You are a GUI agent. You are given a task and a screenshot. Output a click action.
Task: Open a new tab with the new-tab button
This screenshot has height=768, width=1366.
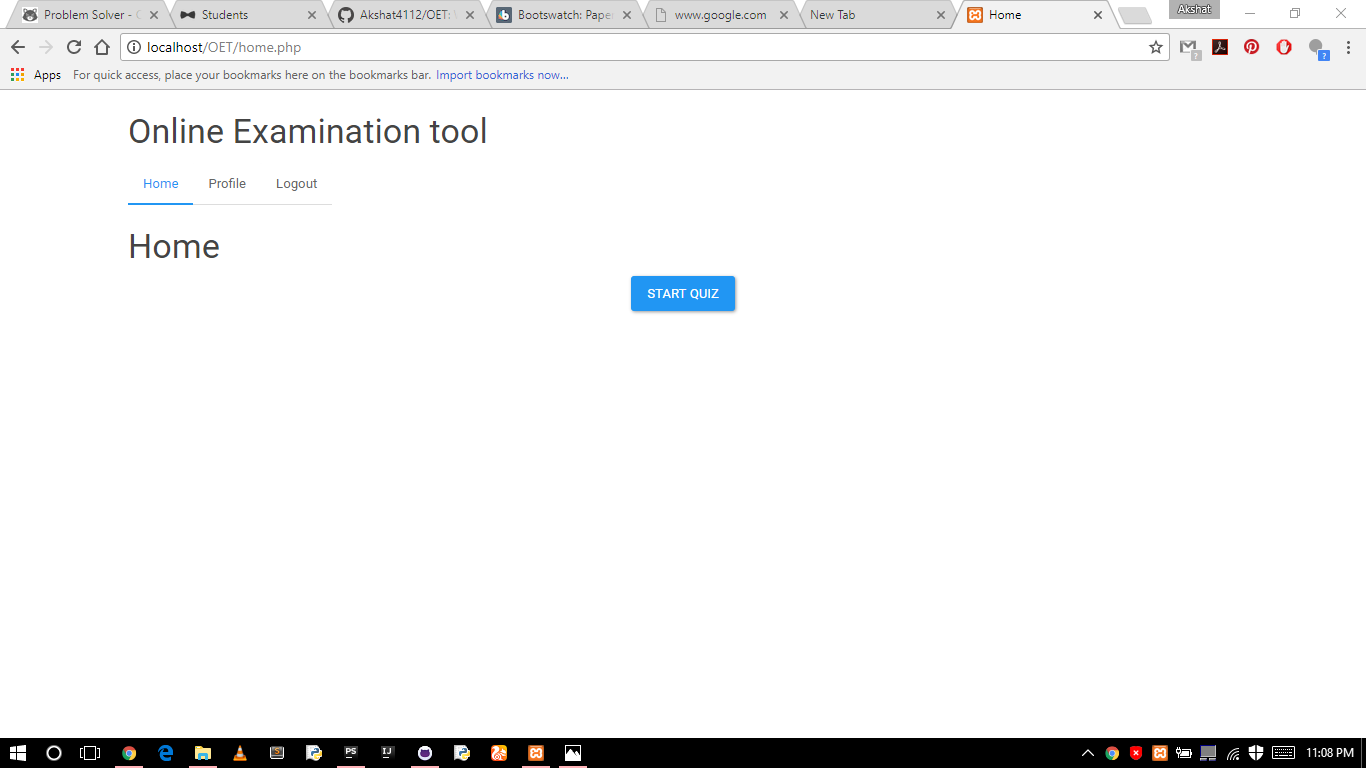[1134, 15]
